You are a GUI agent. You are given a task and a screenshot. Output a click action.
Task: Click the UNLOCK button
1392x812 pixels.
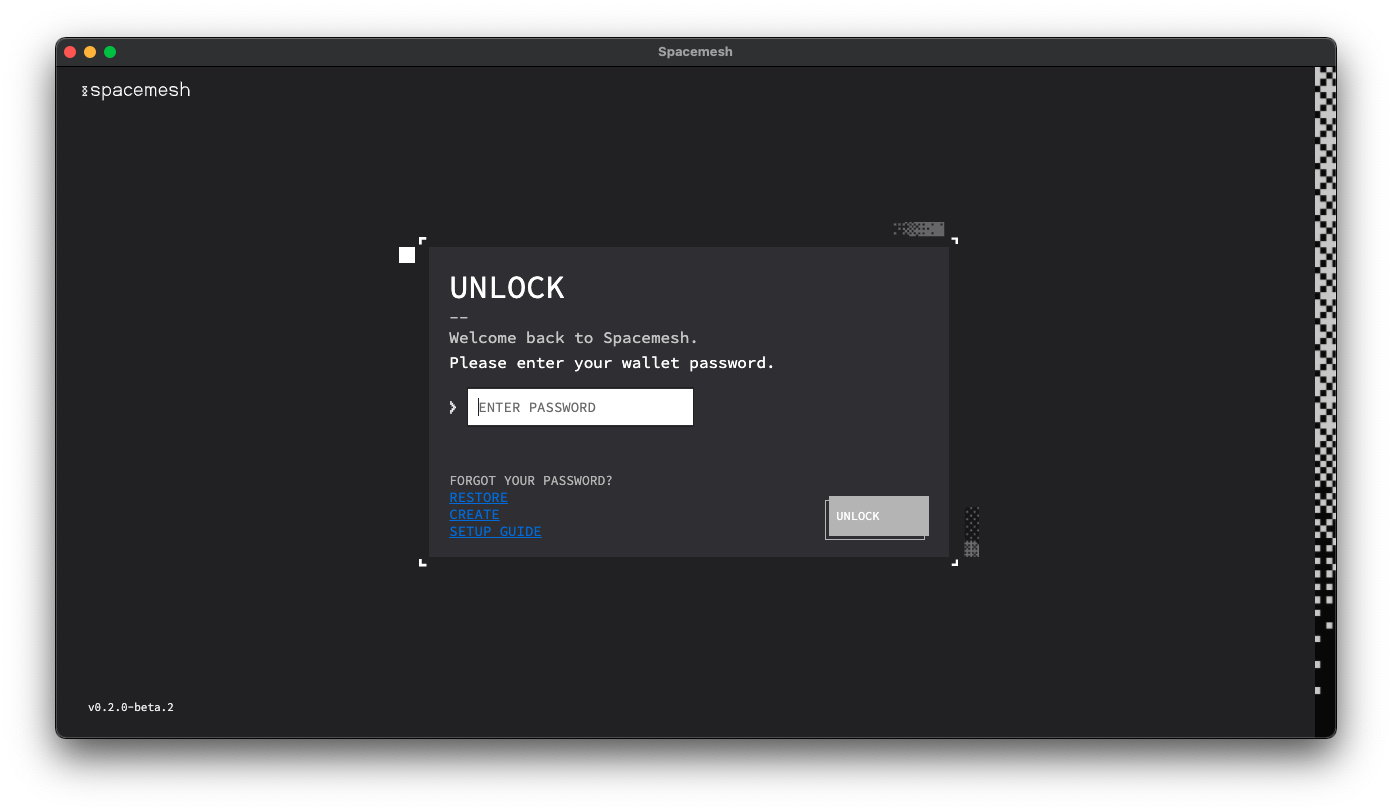click(x=878, y=516)
